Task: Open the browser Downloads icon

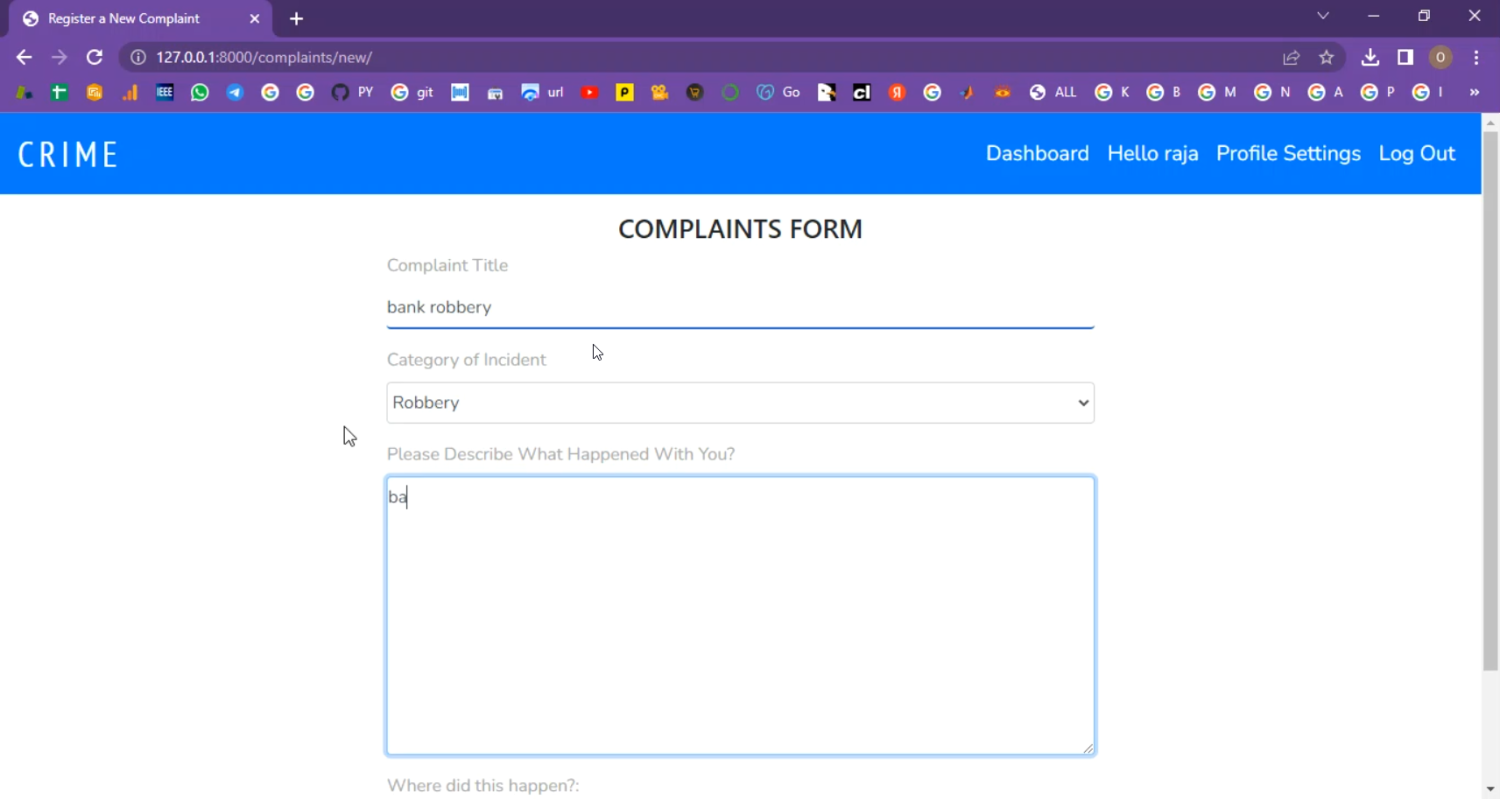Action: click(x=1370, y=57)
